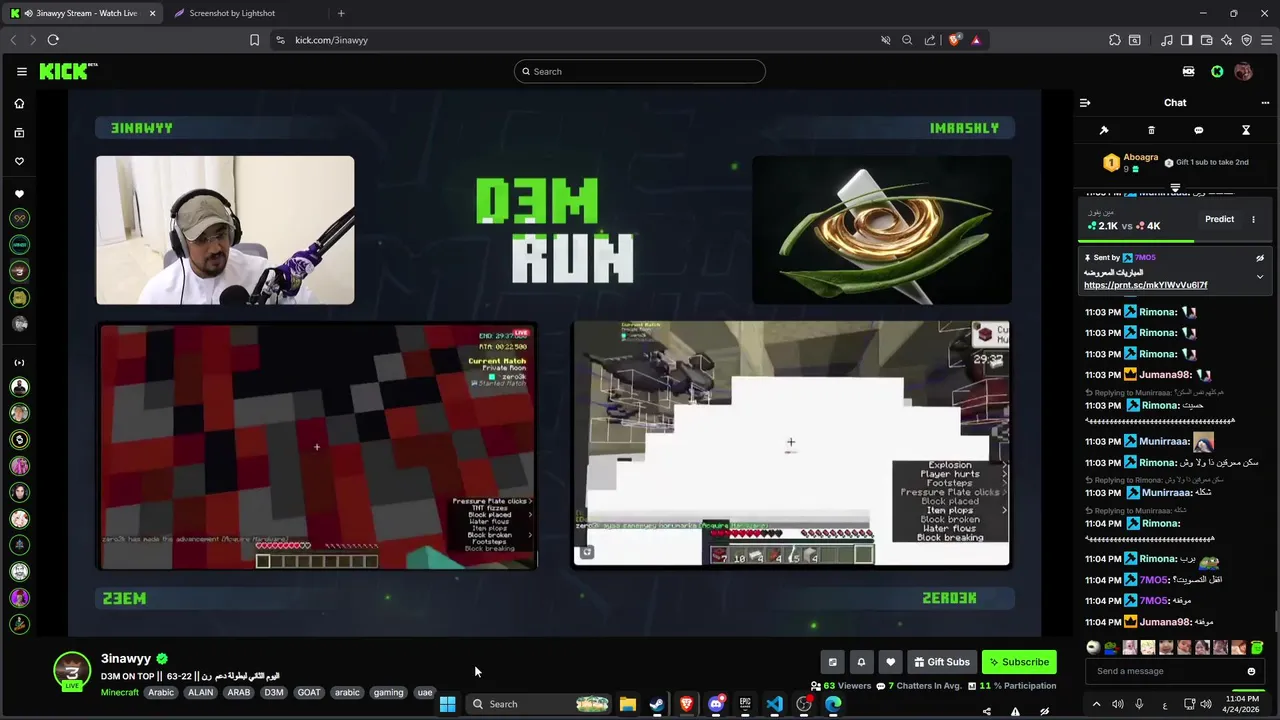Open the Kick user avatar menu
The height and width of the screenshot is (720, 1280).
pos(1243,71)
